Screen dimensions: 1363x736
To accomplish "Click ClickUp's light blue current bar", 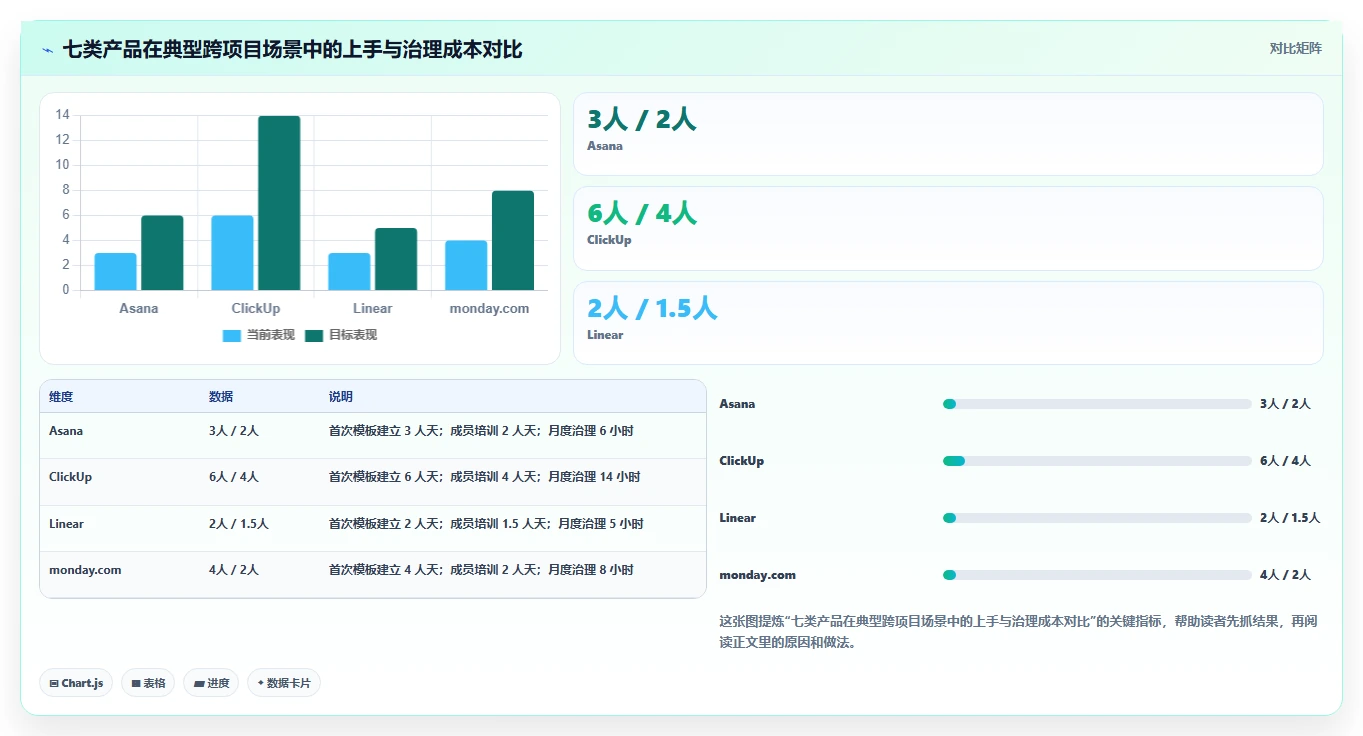I will pos(232,253).
